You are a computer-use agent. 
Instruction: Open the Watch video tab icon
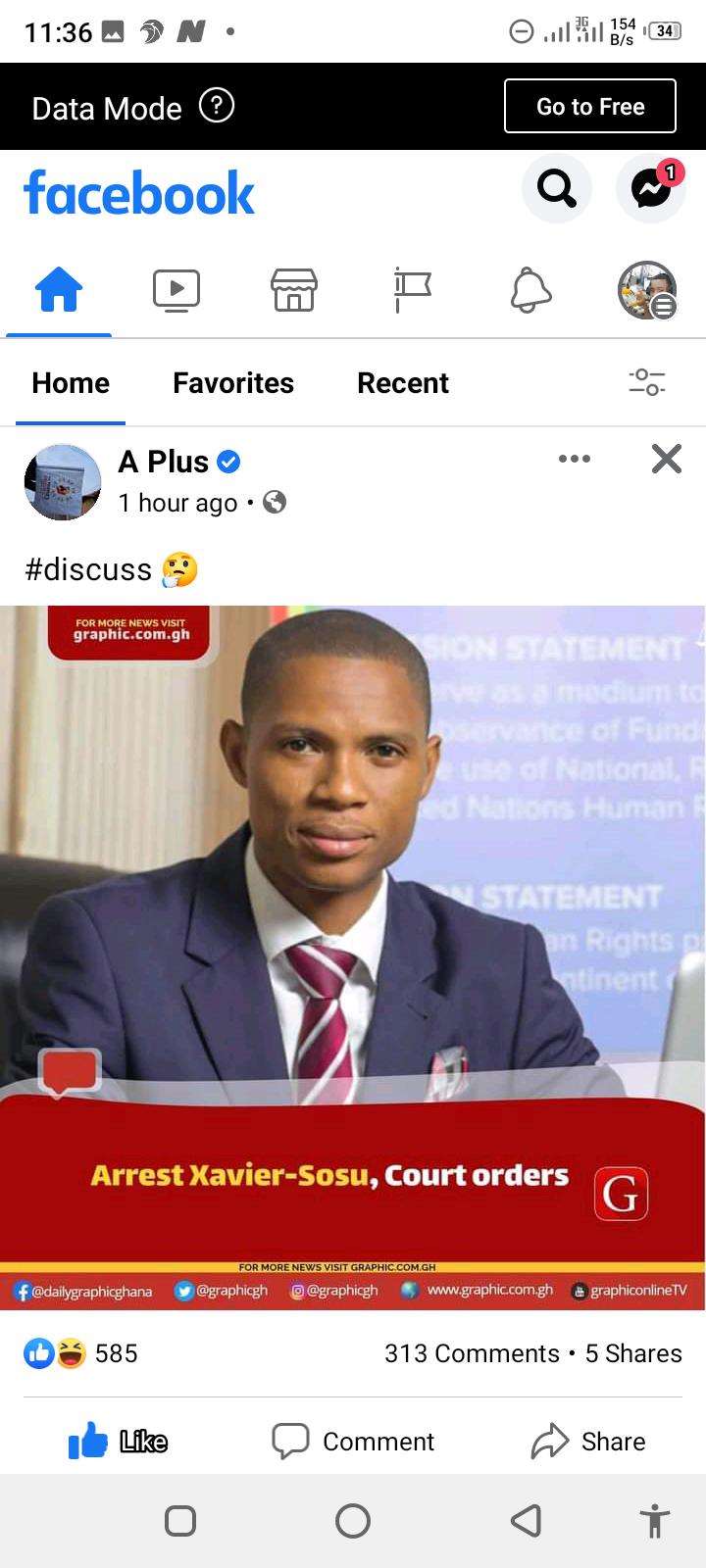[176, 290]
